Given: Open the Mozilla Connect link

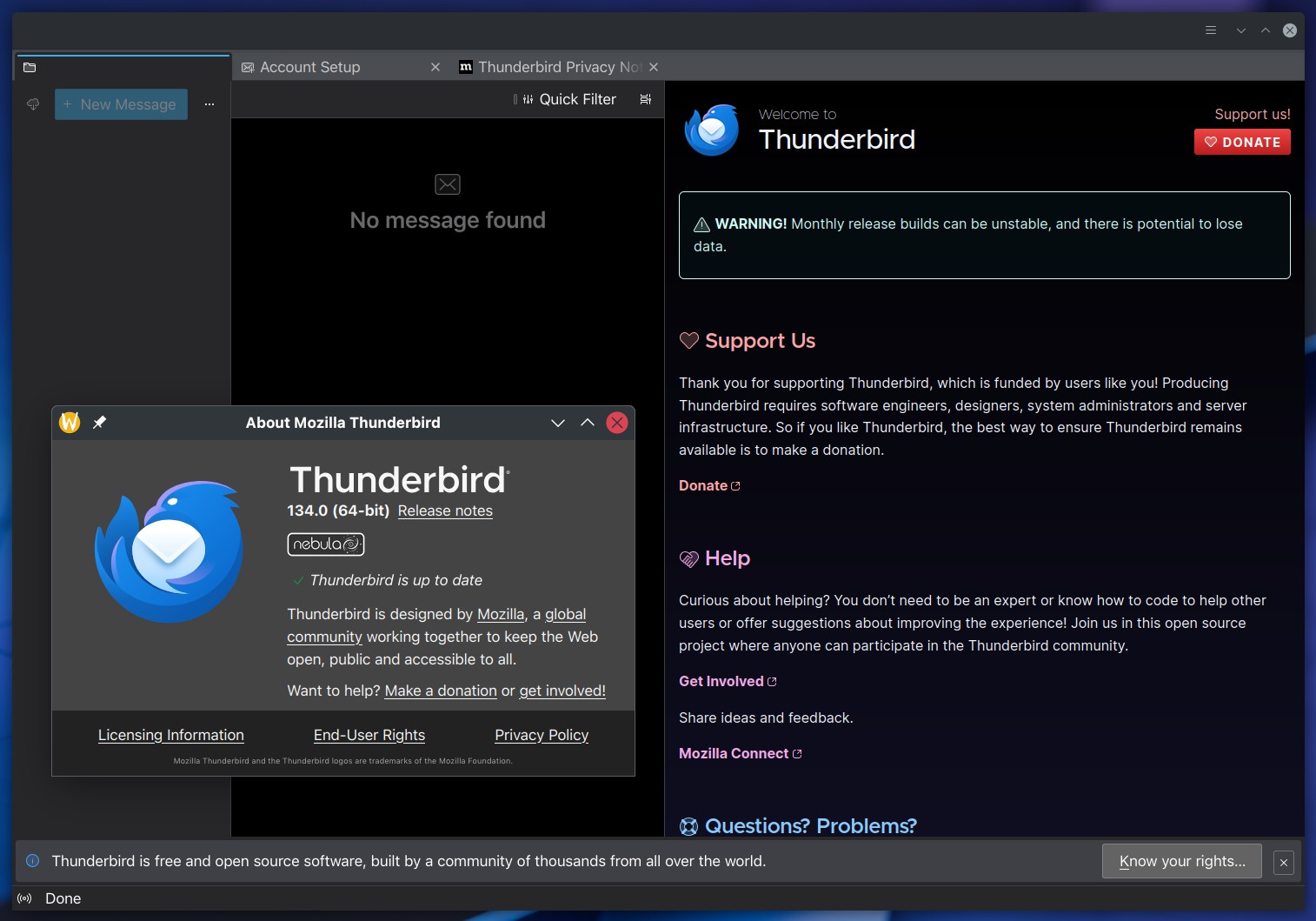Looking at the screenshot, I should tap(741, 753).
